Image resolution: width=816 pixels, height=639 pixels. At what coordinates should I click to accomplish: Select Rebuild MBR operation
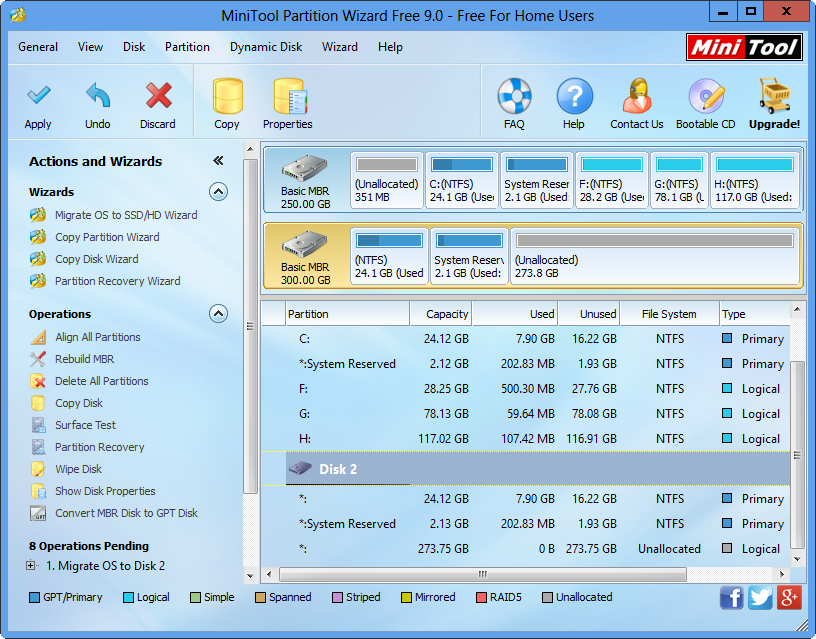click(x=85, y=359)
